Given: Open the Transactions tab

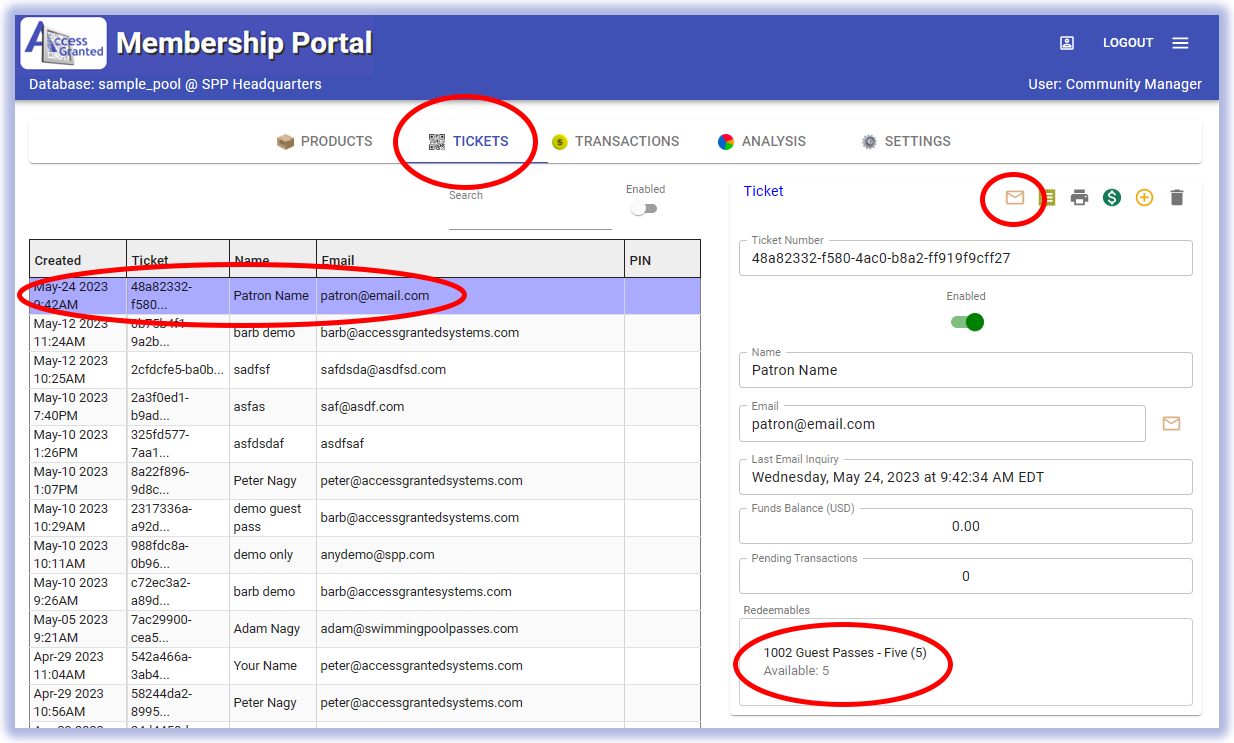Looking at the screenshot, I should point(615,142).
